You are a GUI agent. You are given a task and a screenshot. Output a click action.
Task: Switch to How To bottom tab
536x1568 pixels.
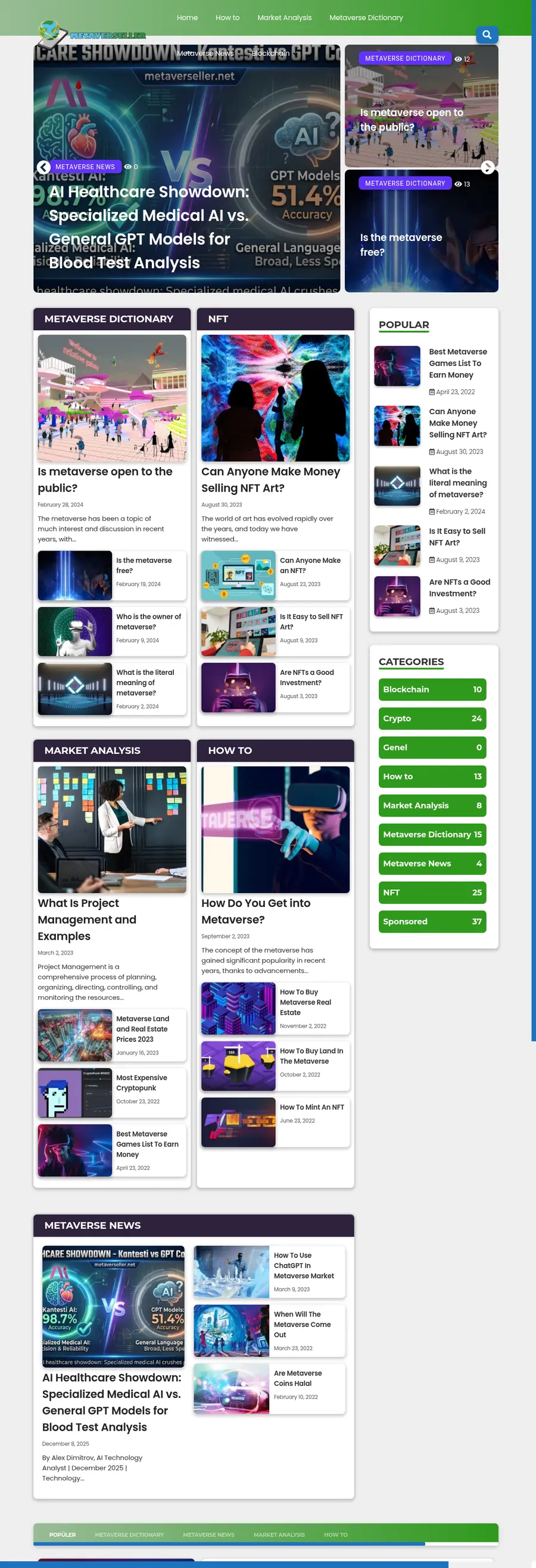336,1535
